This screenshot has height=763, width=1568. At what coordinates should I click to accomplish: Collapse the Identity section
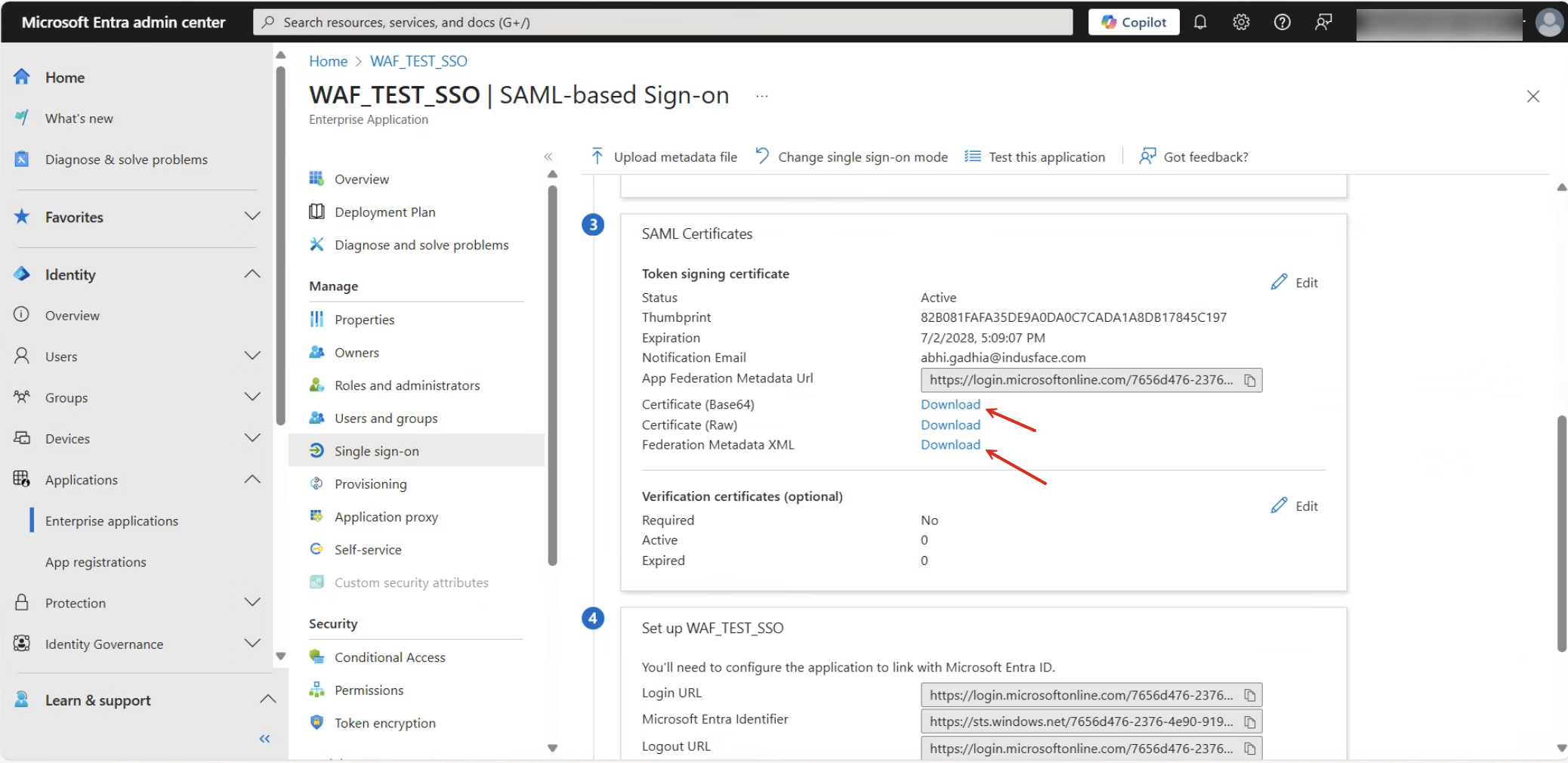[x=252, y=274]
